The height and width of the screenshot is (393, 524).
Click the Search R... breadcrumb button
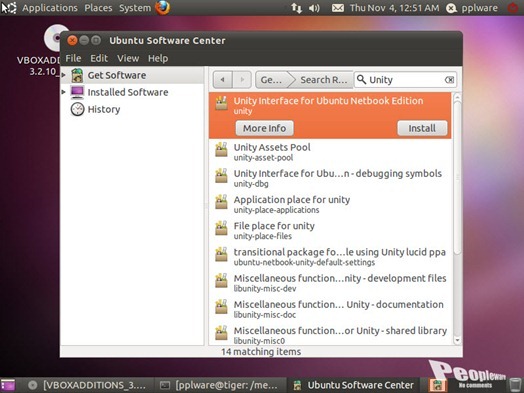[x=323, y=80]
